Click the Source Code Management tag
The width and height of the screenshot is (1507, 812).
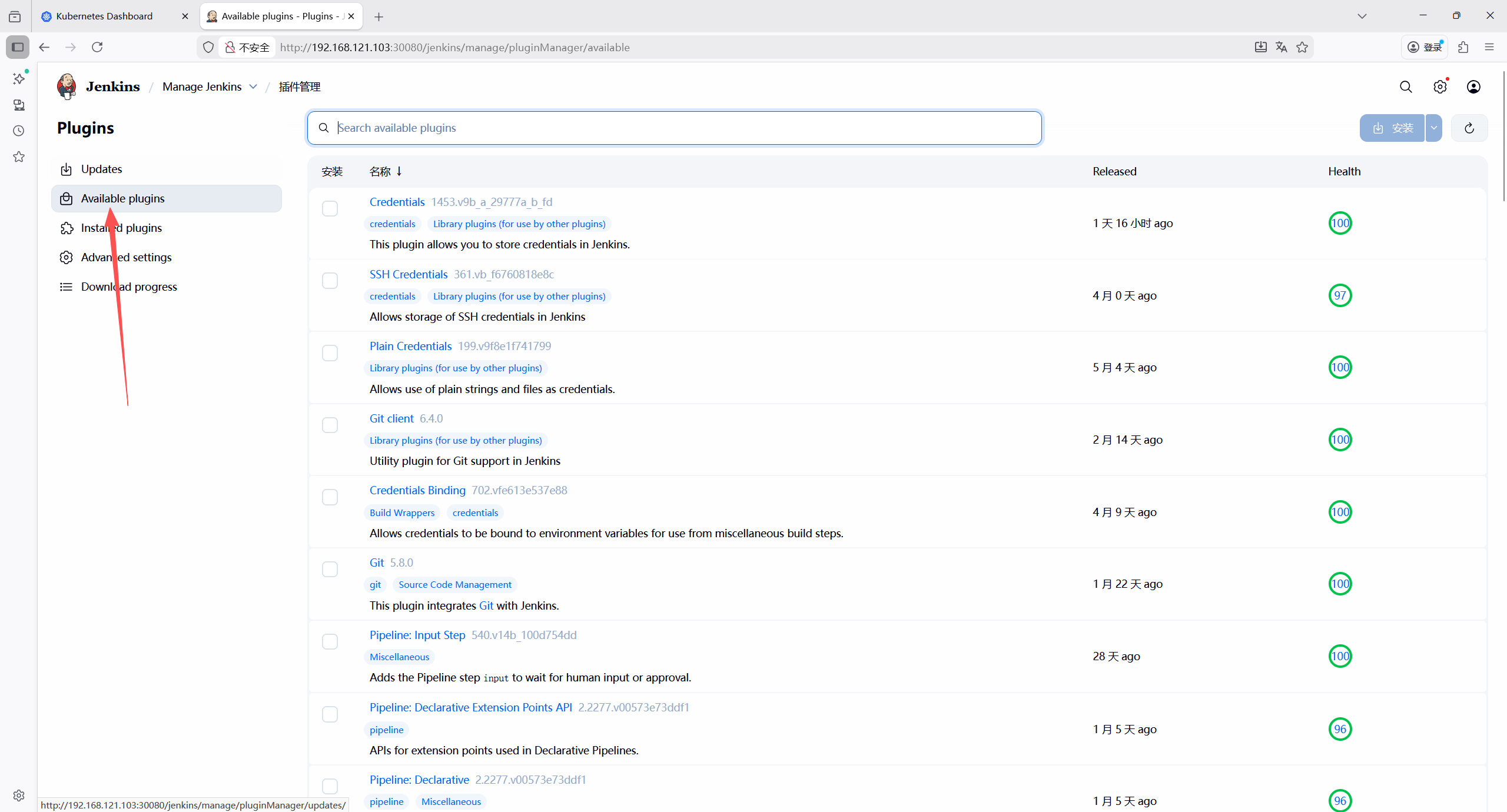[x=454, y=585]
